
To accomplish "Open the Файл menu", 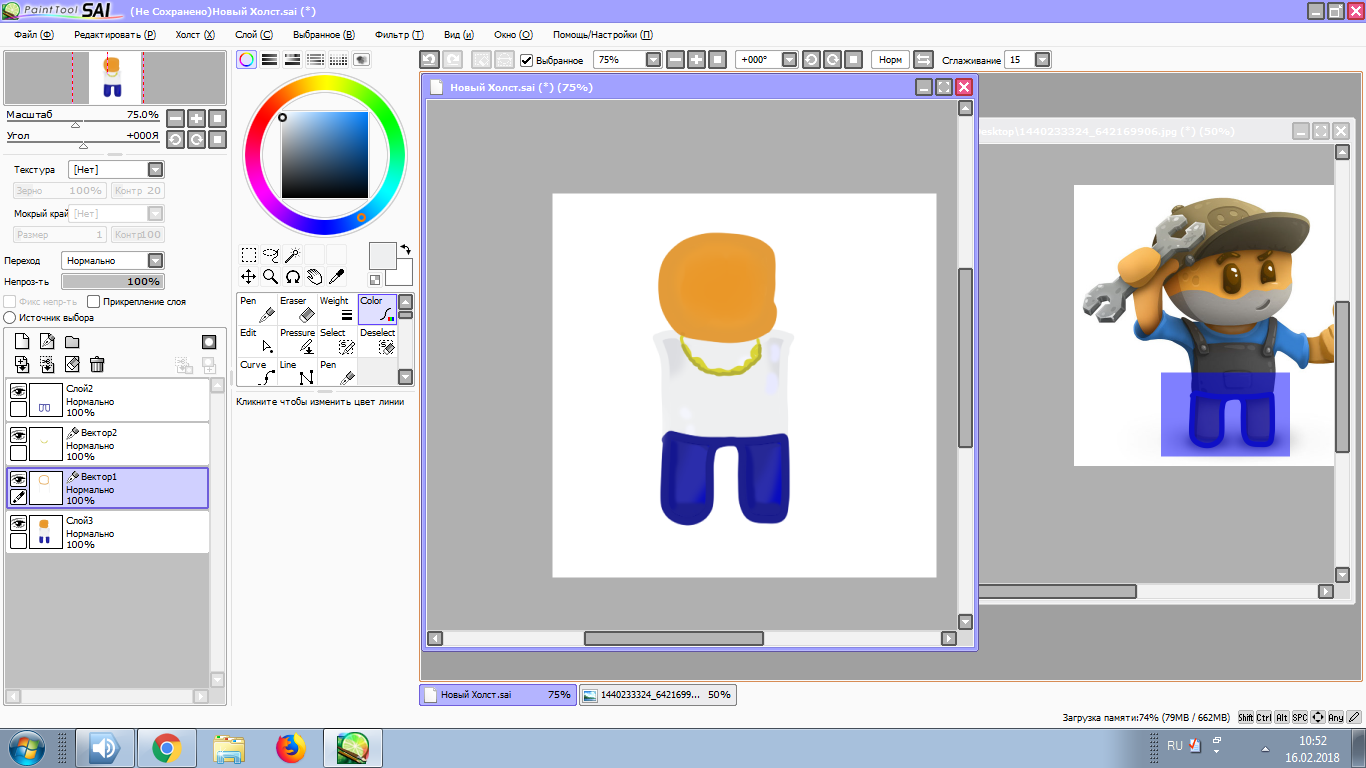I will (34, 34).
